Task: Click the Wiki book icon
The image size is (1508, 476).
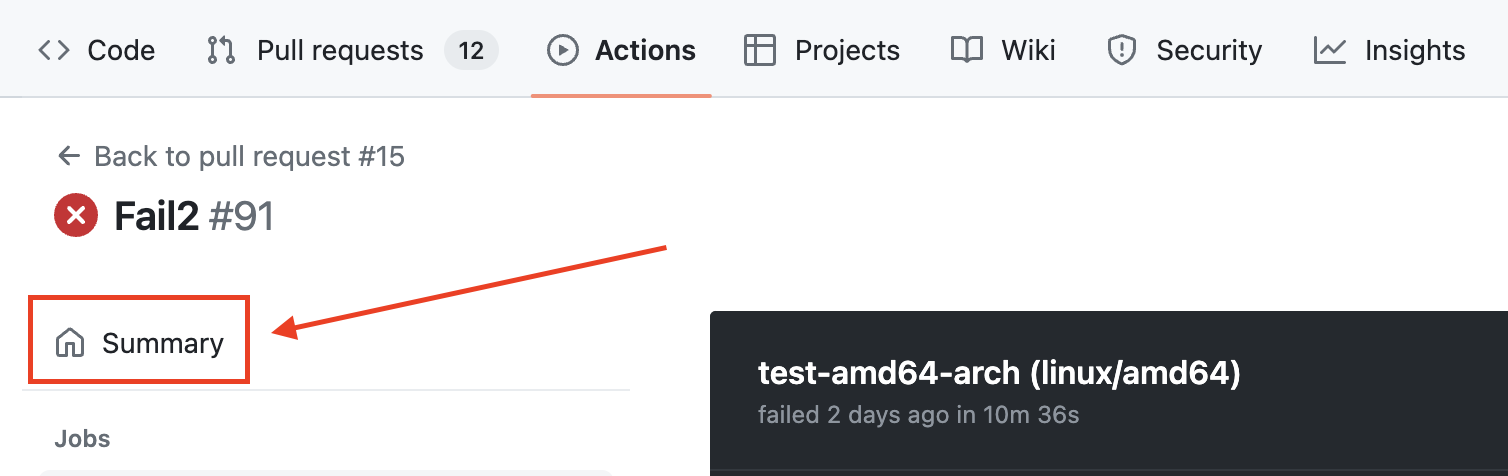Action: (966, 50)
